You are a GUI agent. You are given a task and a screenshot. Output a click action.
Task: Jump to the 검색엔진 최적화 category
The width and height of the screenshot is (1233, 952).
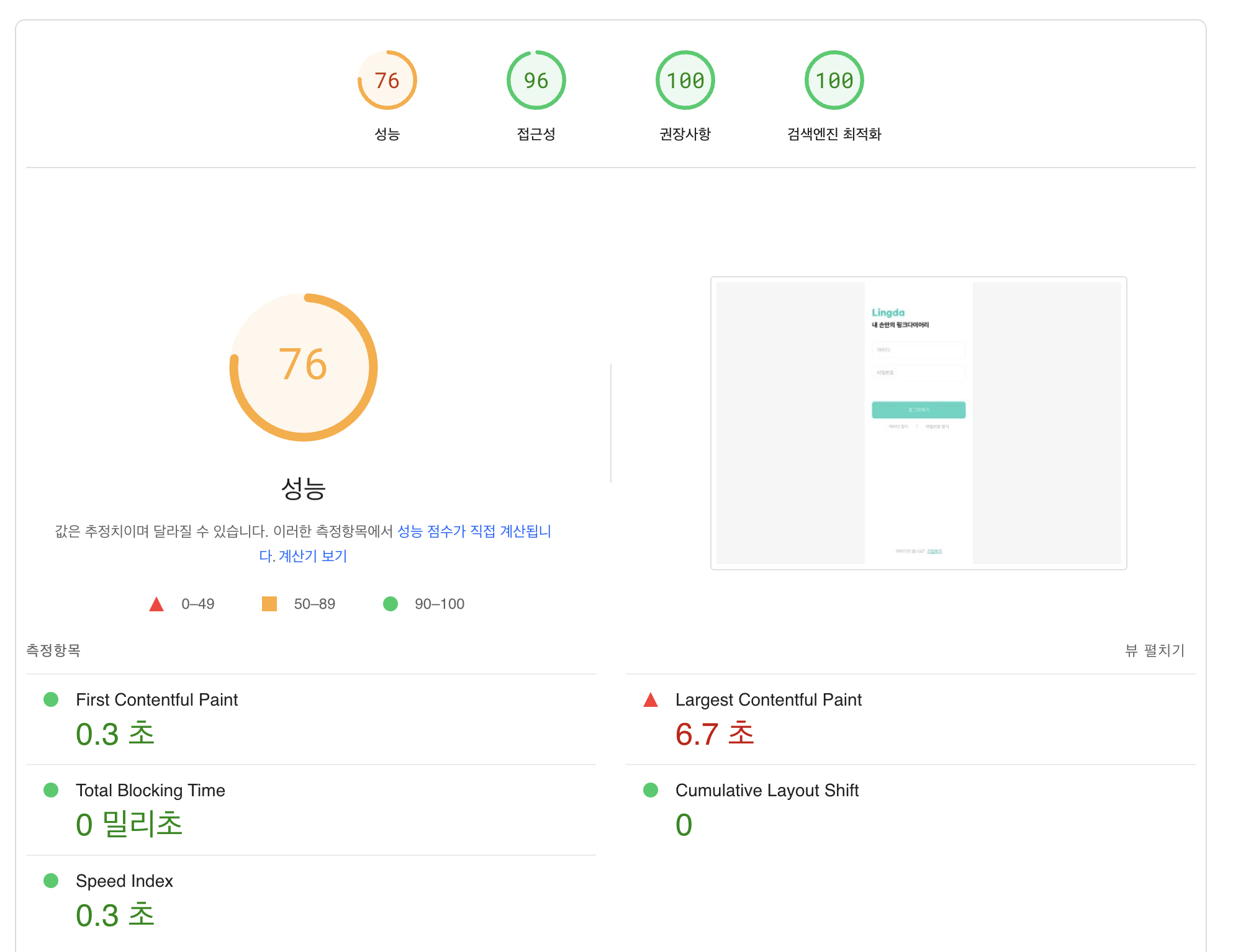pos(834,133)
